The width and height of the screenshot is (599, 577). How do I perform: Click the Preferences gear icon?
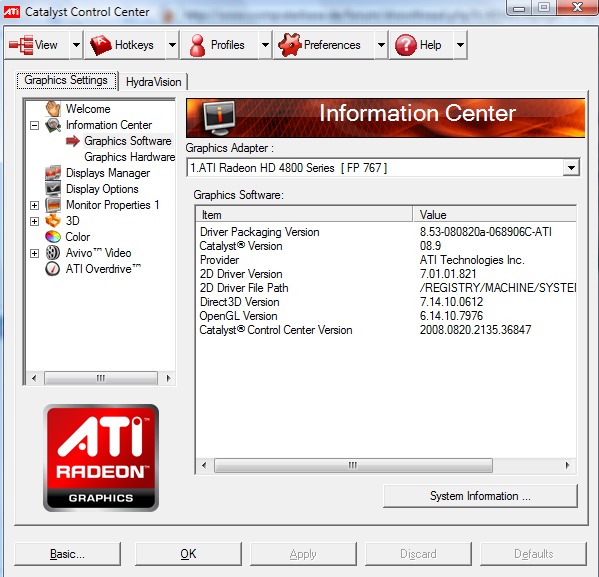click(290, 45)
